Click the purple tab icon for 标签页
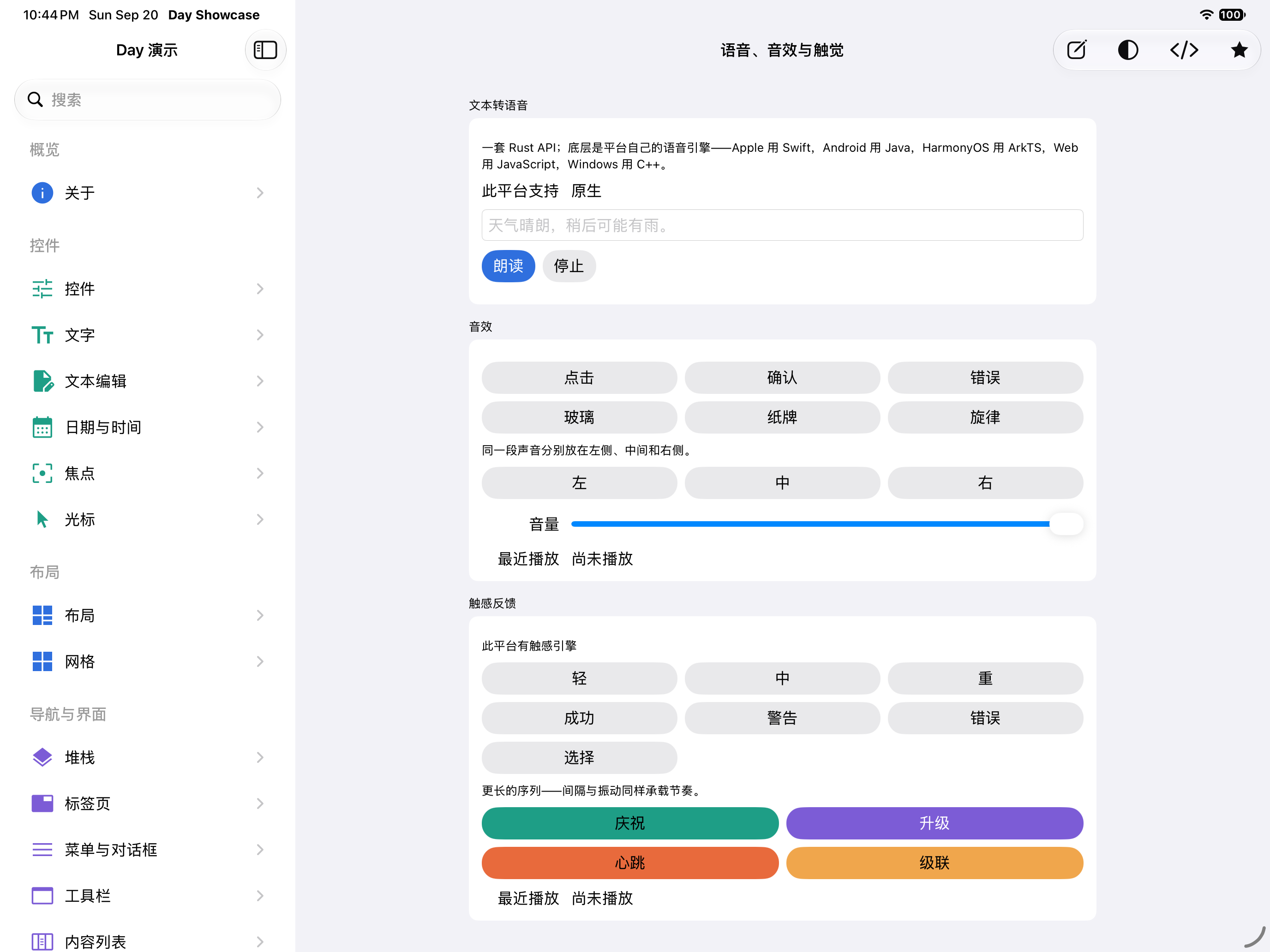This screenshot has height=952, width=1270. 42,803
